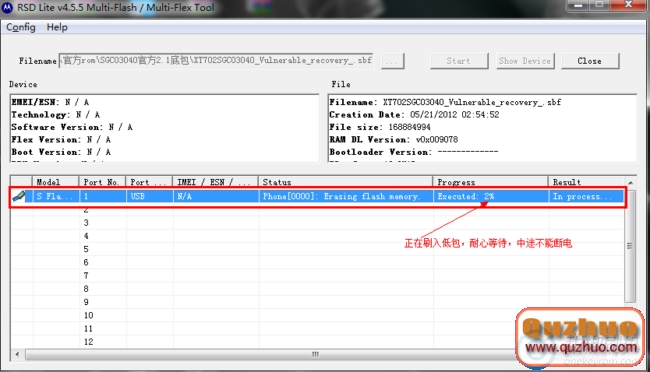Viewport: 650px width, 372px height.
Task: Click the vertical scrollbar thumb of device list
Action: (x=630, y=246)
